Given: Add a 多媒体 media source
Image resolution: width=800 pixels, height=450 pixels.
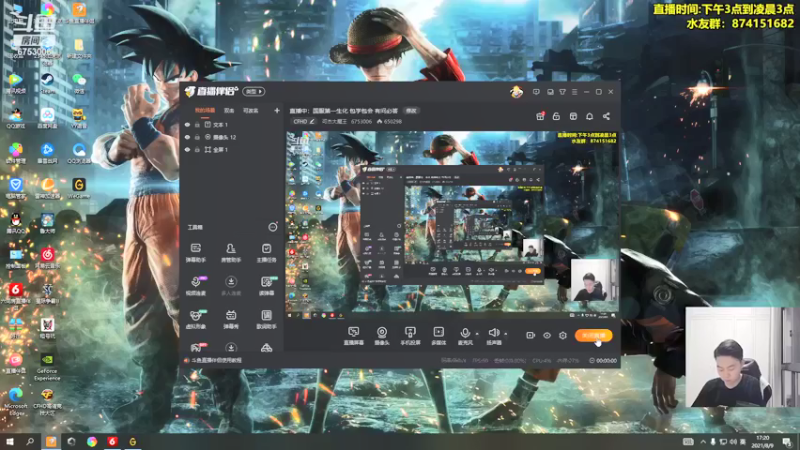Looking at the screenshot, I should 438,336.
